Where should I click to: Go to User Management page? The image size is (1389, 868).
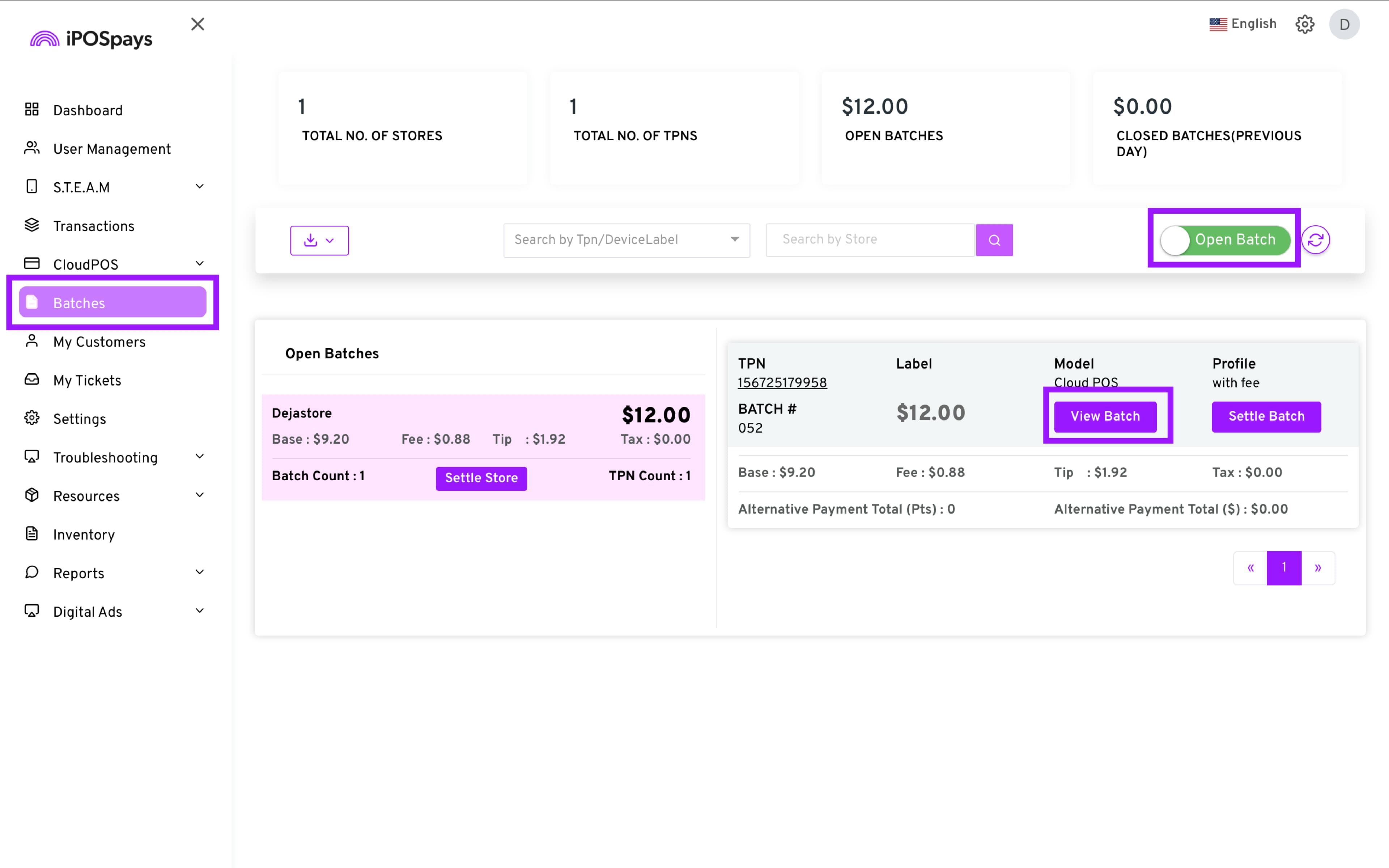[x=111, y=149]
